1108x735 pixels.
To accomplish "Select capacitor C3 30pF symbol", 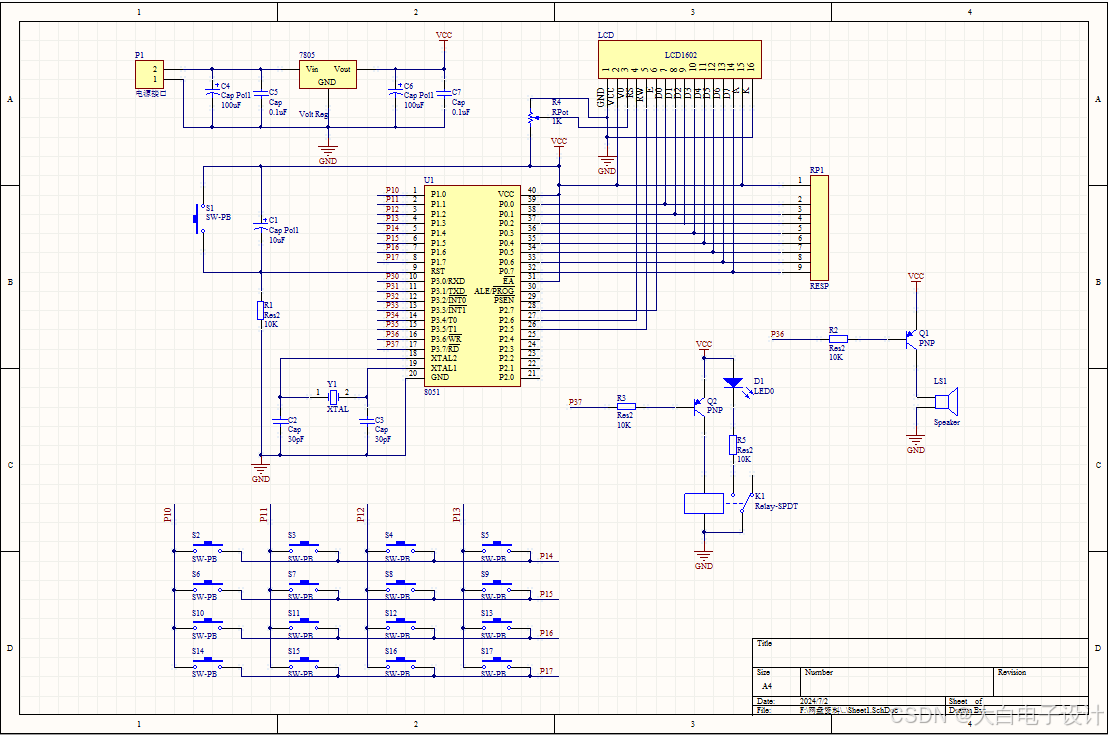I will 366,421.
